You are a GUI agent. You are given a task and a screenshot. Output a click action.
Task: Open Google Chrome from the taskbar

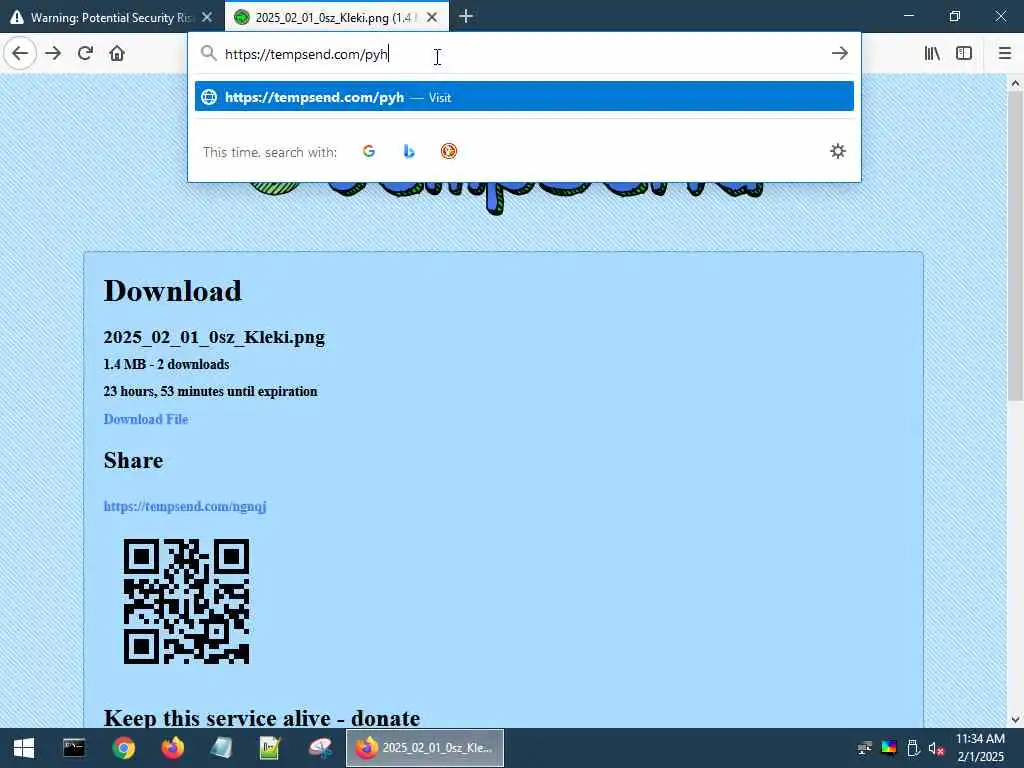click(123, 748)
